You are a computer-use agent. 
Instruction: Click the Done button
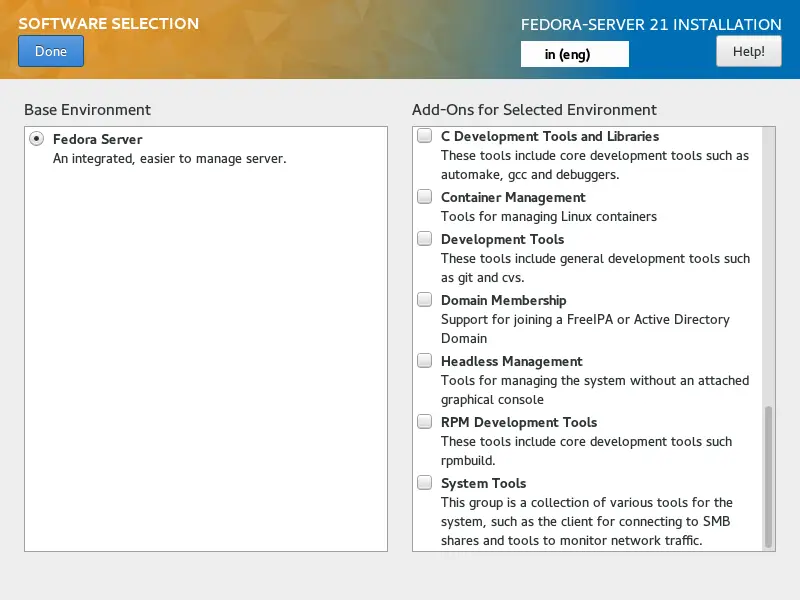click(x=50, y=51)
